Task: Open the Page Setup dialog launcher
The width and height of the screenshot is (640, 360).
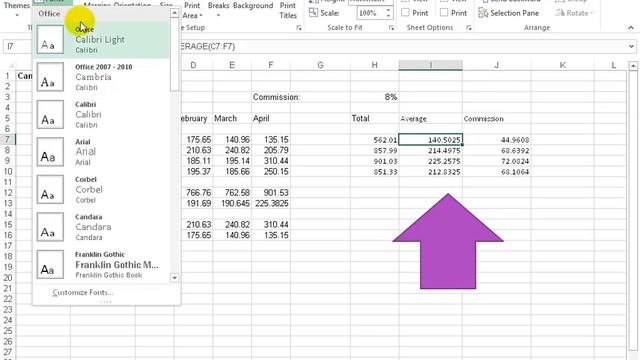Action: [299, 28]
